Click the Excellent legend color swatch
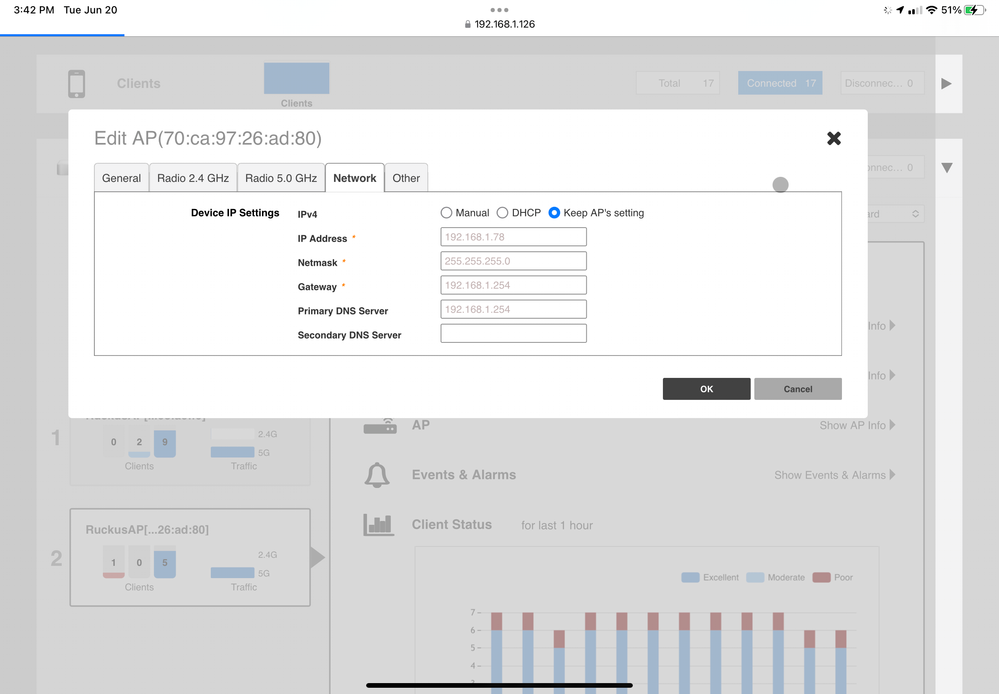The height and width of the screenshot is (694, 999). coord(689,578)
